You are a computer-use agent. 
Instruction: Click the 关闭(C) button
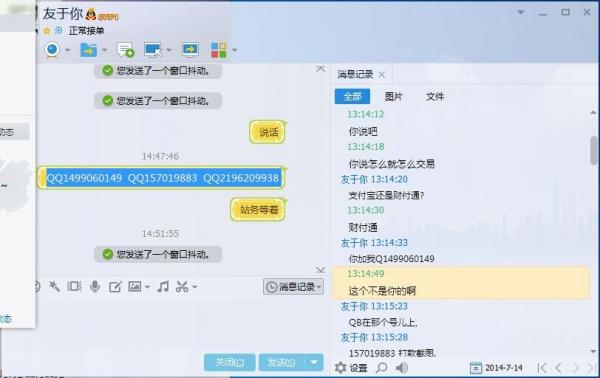coord(230,362)
